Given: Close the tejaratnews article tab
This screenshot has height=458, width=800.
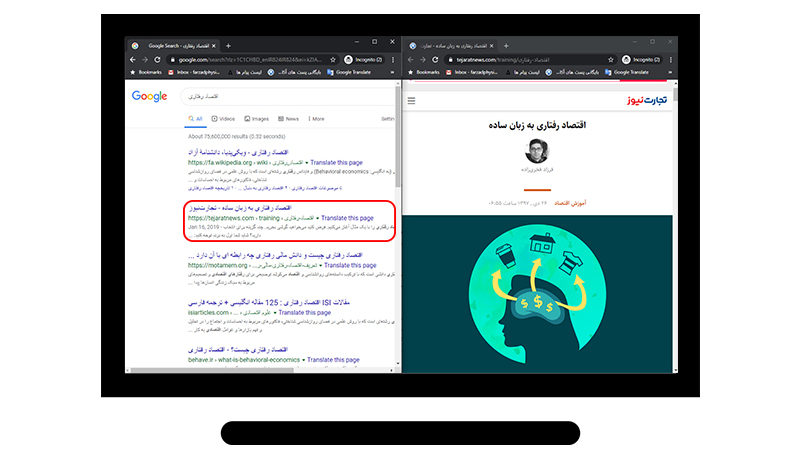Looking at the screenshot, I should pos(492,46).
